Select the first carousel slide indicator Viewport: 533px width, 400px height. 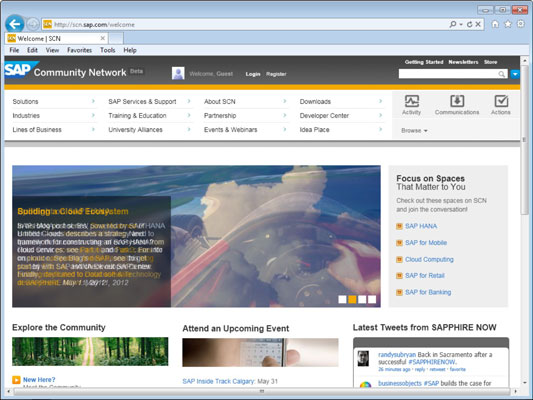pos(342,299)
